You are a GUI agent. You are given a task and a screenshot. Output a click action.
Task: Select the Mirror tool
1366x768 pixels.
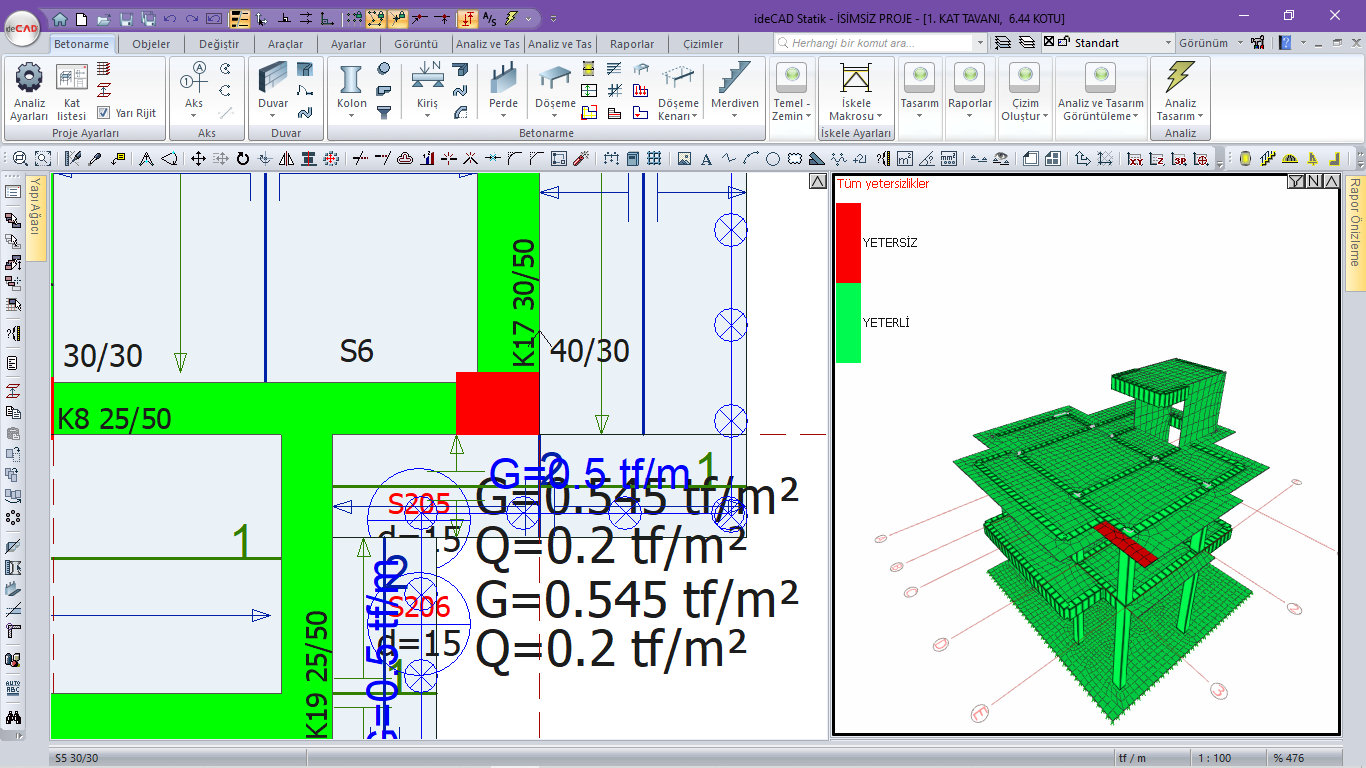(x=286, y=158)
